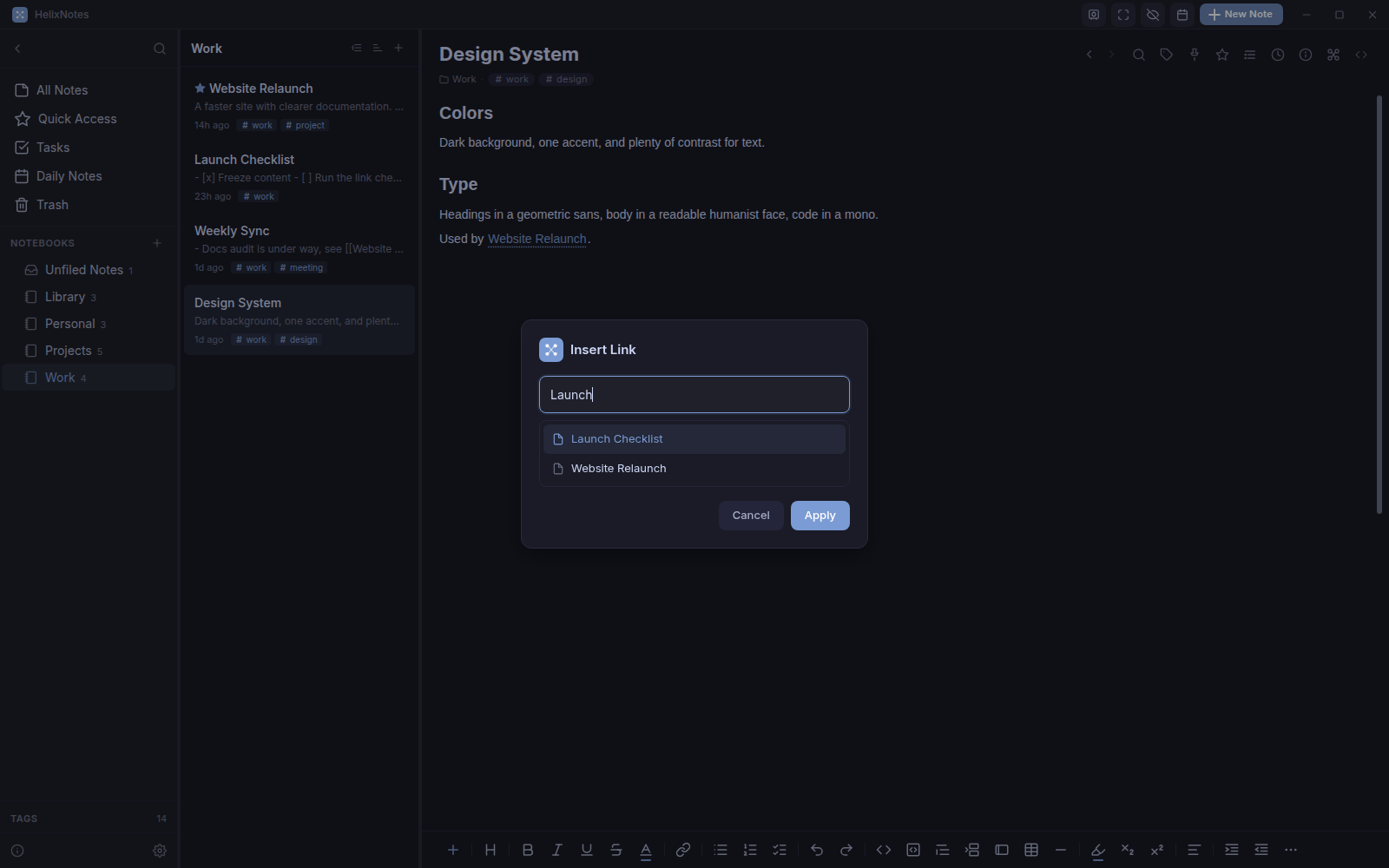Open settings gear in sidebar footer
The height and width of the screenshot is (868, 1389).
(160, 851)
